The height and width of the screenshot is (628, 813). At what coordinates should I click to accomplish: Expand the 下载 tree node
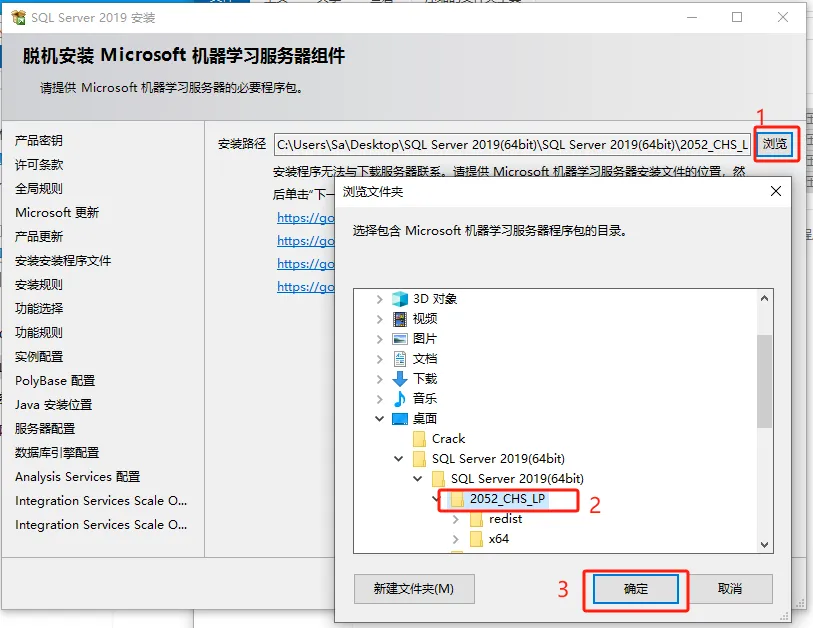[x=380, y=379]
